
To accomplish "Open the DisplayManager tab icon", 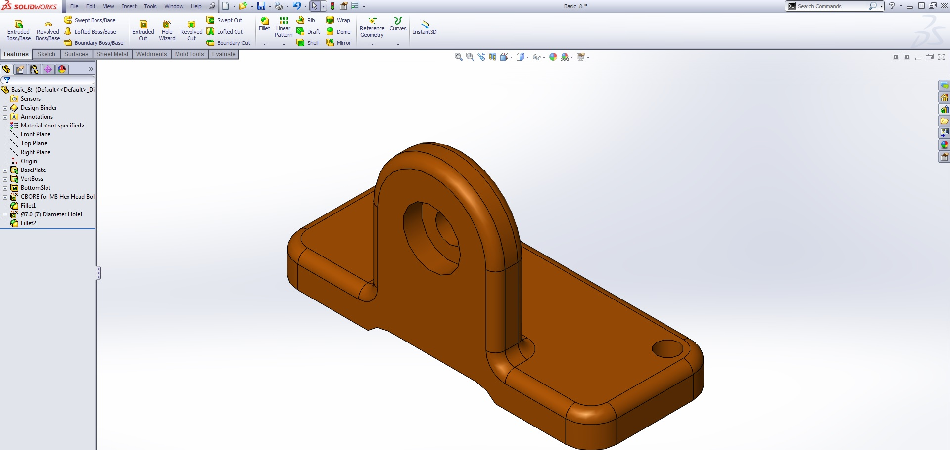I will pos(62,70).
